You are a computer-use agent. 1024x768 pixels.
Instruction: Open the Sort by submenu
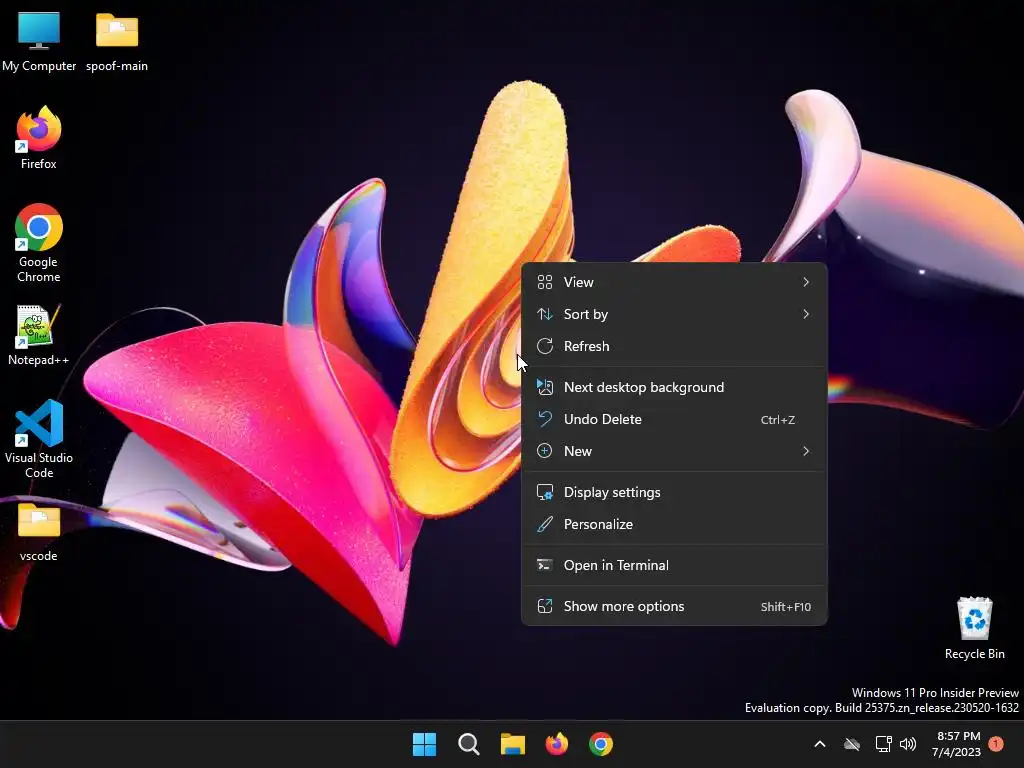(x=675, y=314)
